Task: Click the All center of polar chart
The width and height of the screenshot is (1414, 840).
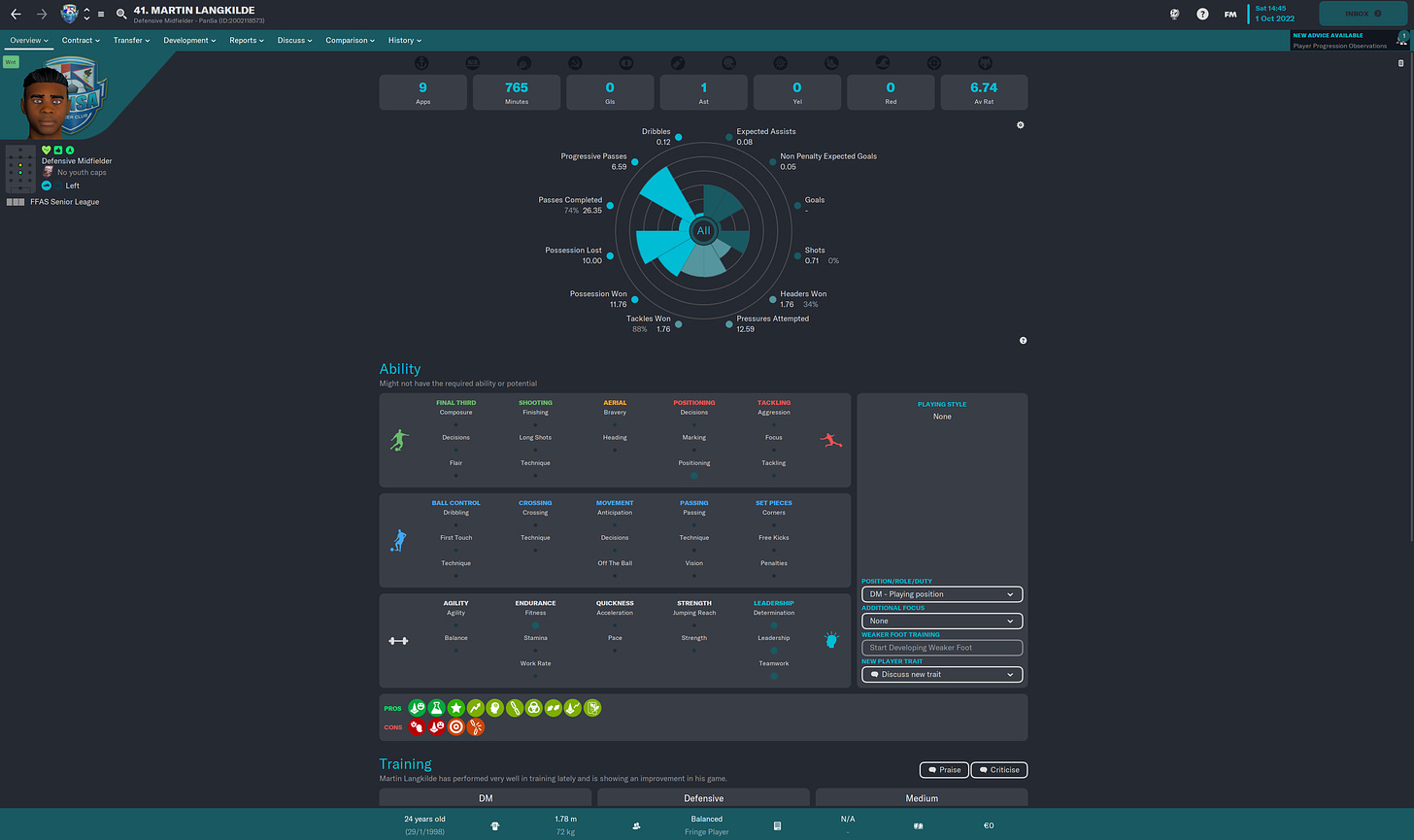Action: coord(703,231)
